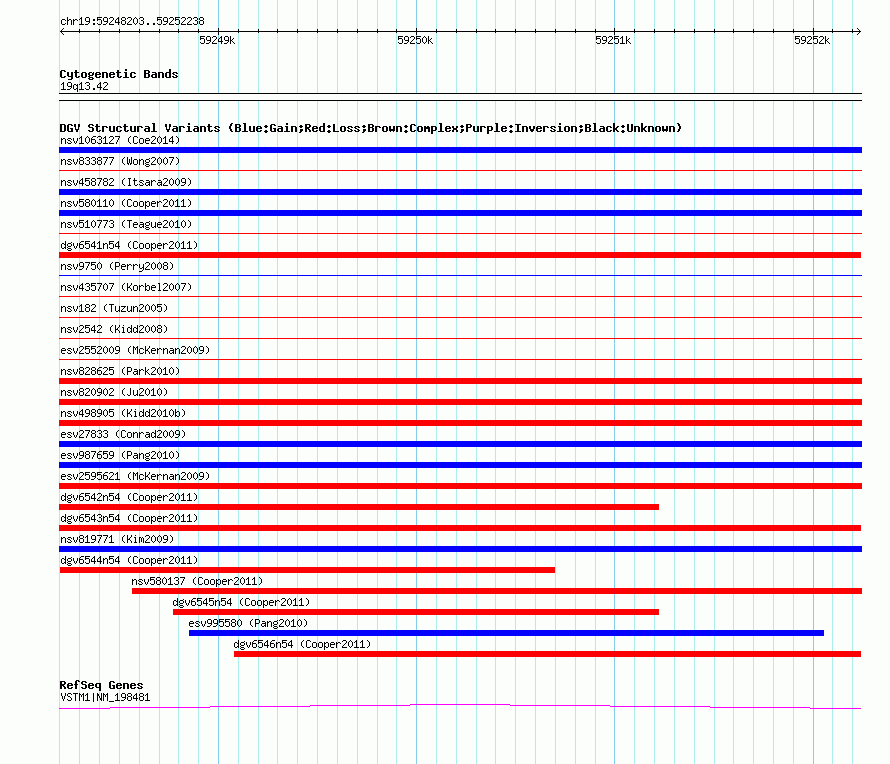This screenshot has height=764, width=890.
Task: Click the 59252k ruler marker
Action: 812,40
